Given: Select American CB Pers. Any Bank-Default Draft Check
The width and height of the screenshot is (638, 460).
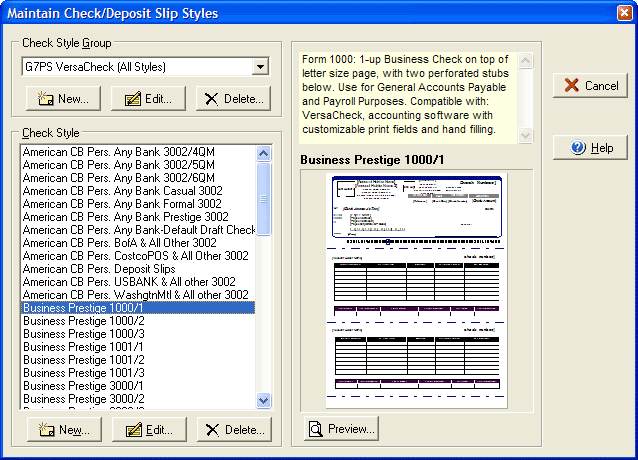Looking at the screenshot, I should click(x=138, y=230).
